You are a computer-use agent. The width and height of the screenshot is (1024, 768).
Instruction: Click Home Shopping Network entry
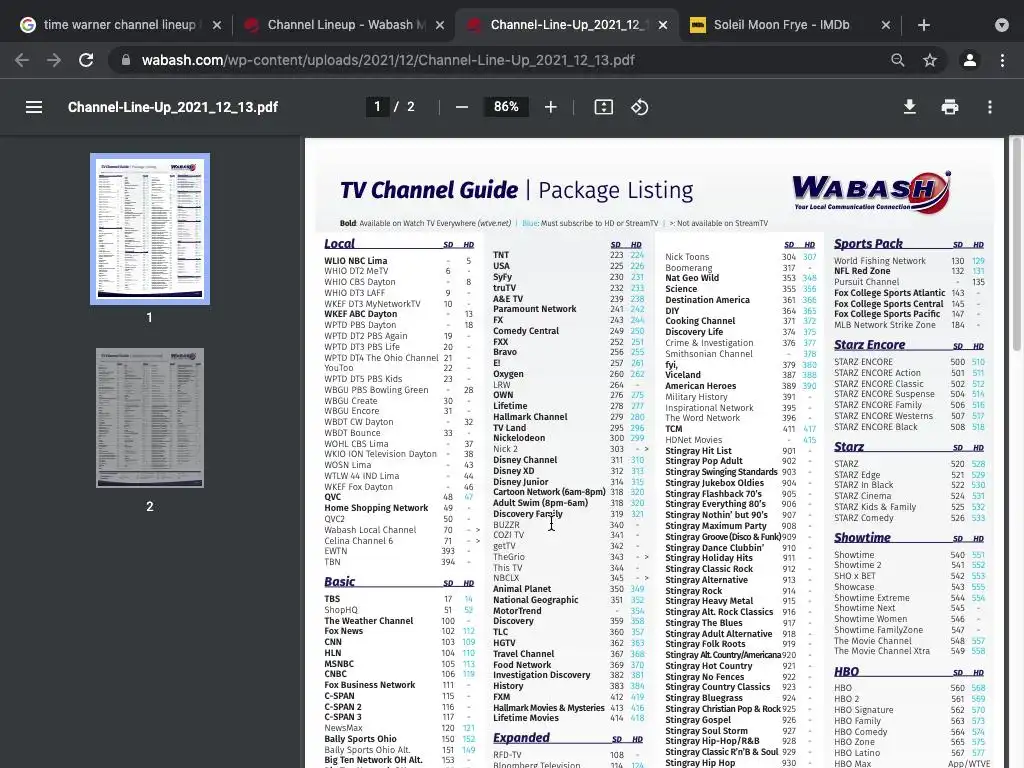tap(376, 508)
